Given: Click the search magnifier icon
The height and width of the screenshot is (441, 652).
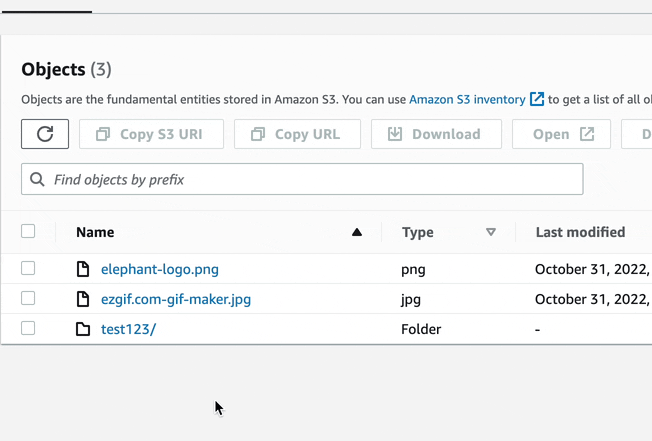Looking at the screenshot, I should click(x=37, y=179).
